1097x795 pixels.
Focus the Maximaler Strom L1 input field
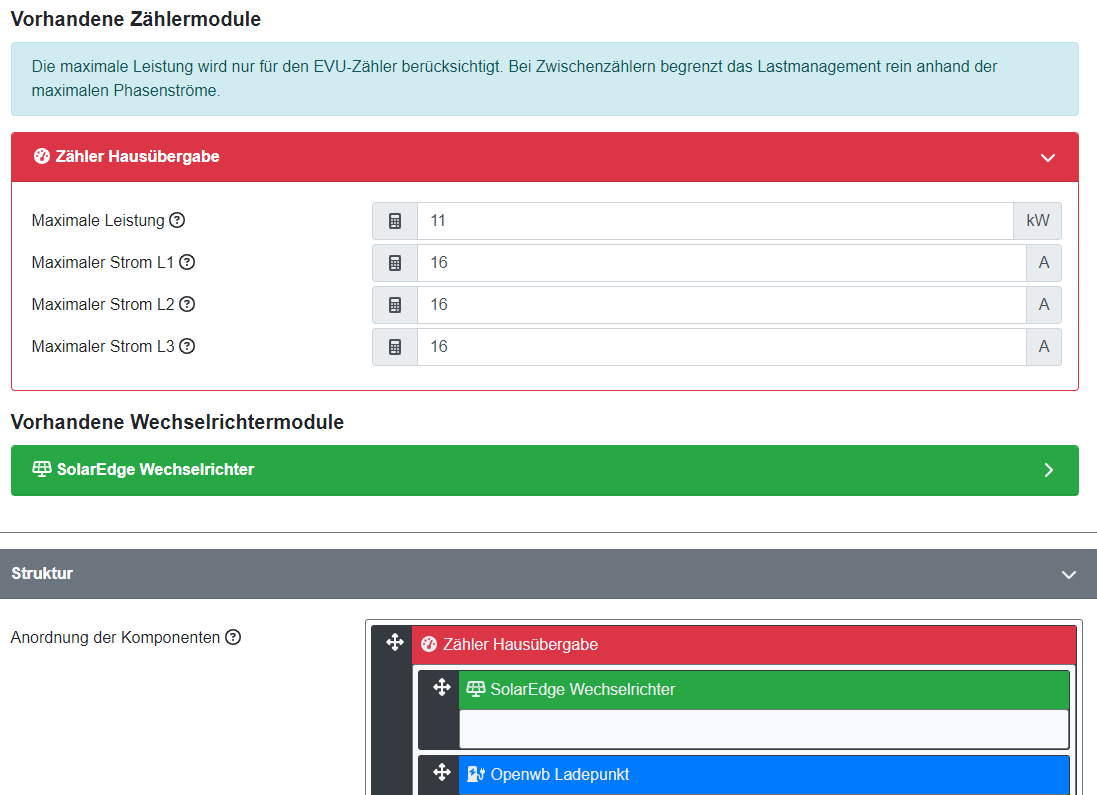coord(722,263)
